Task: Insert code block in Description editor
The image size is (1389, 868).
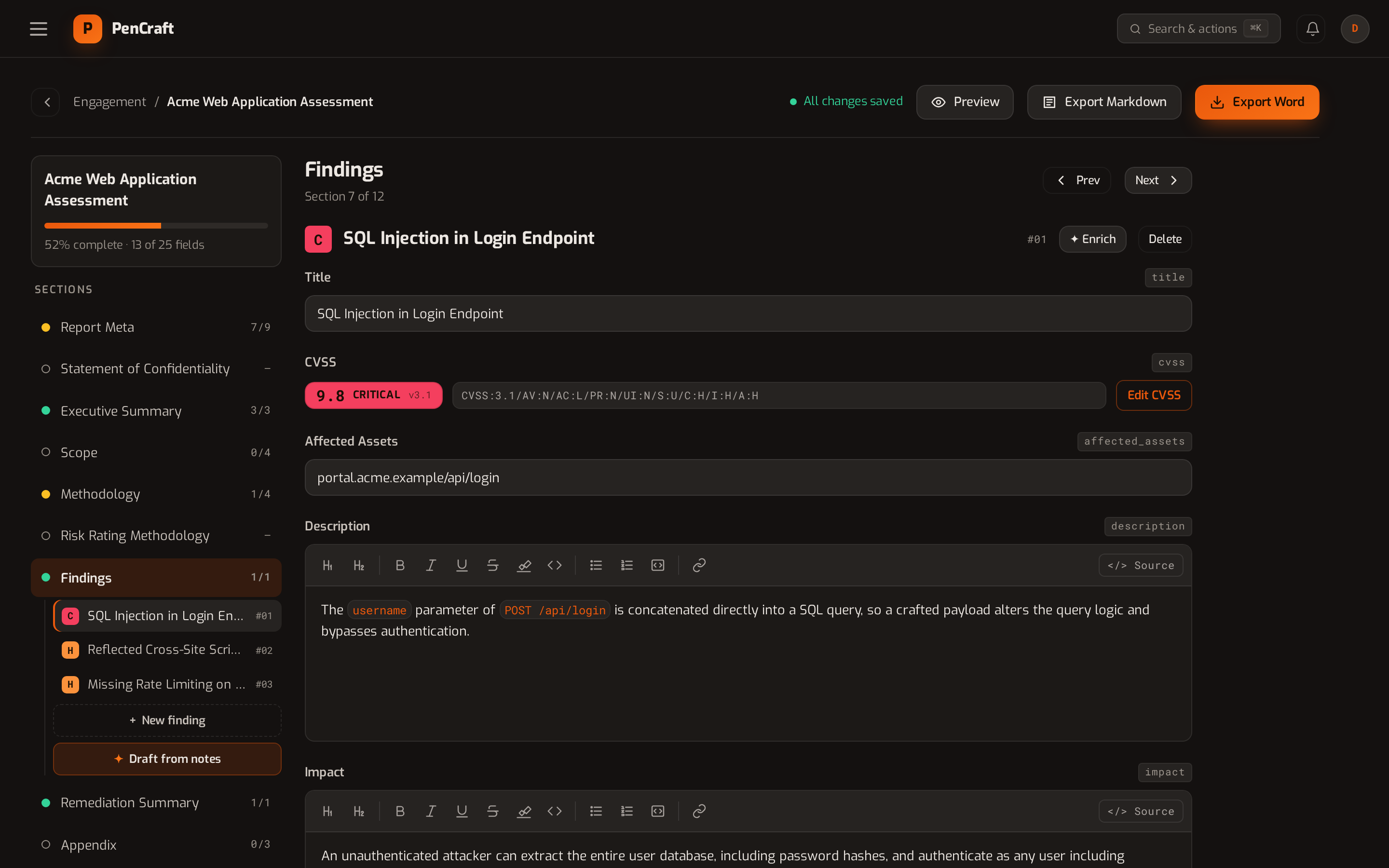Action: point(658,566)
